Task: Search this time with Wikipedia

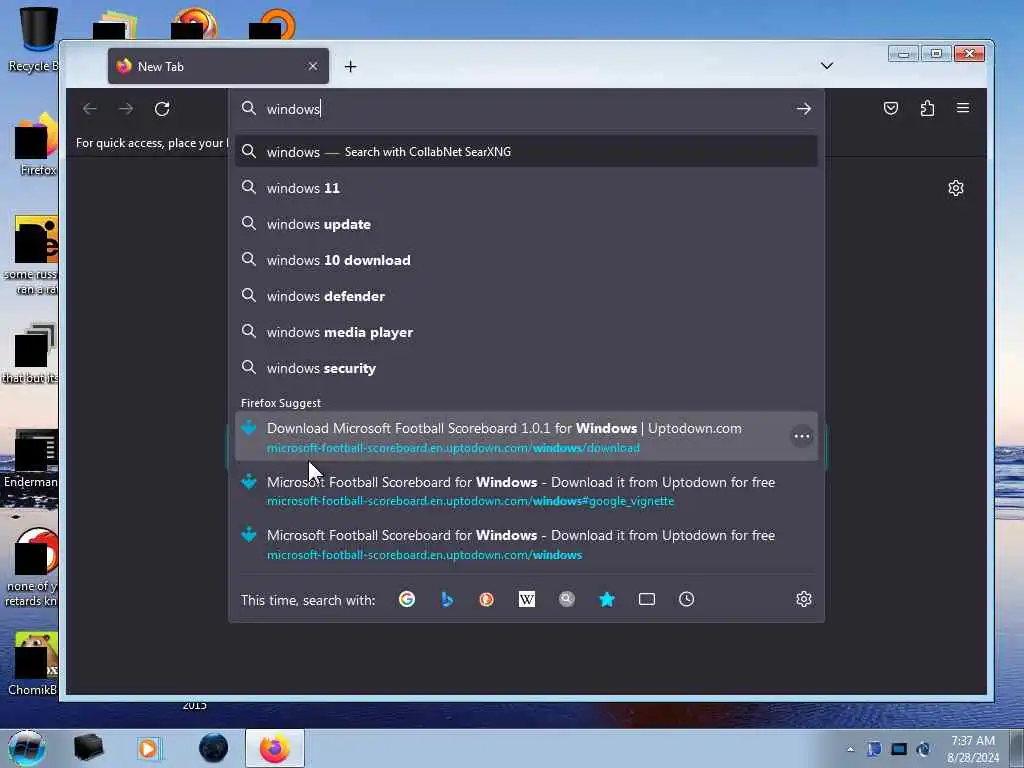Action: (526, 599)
